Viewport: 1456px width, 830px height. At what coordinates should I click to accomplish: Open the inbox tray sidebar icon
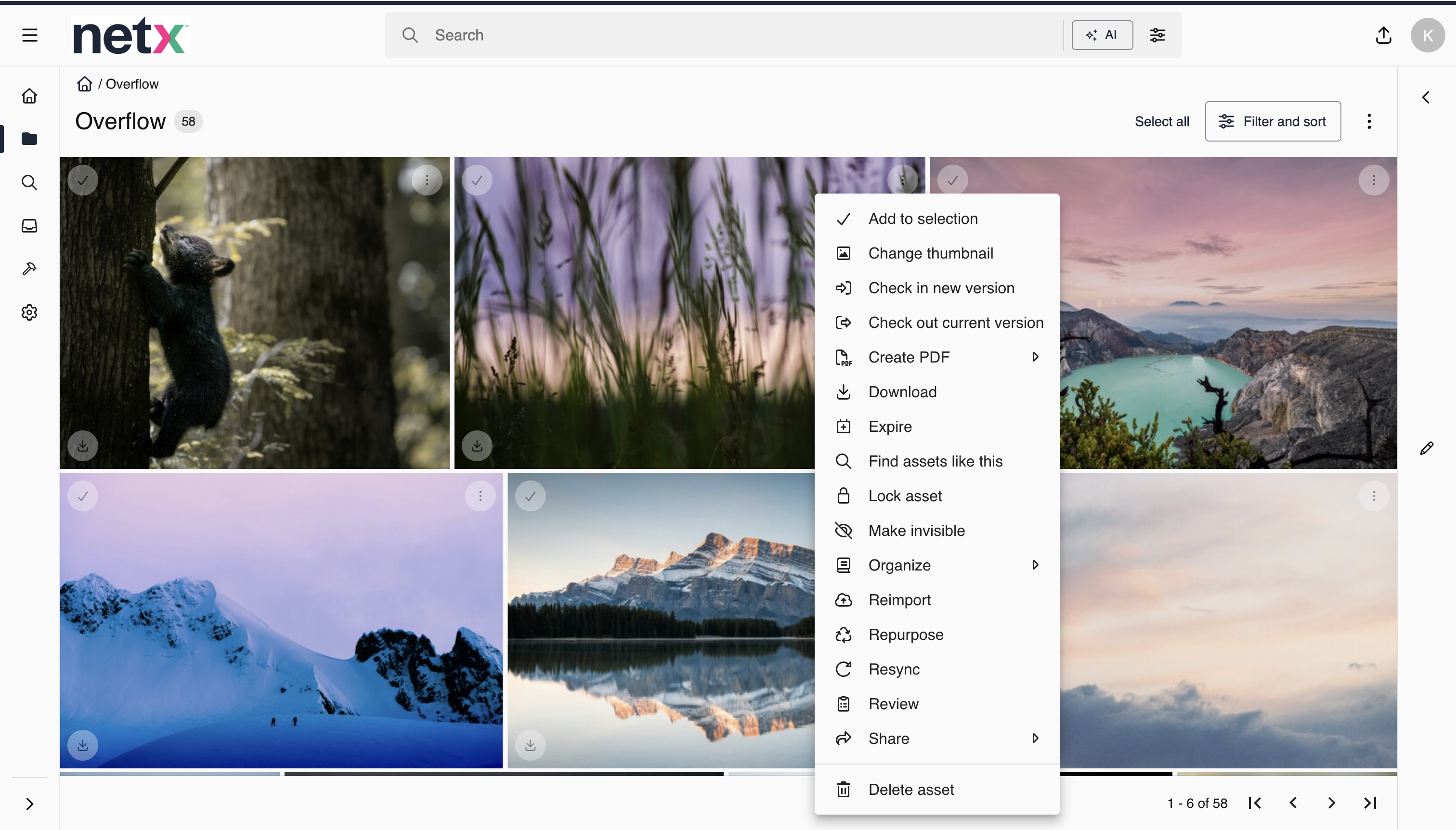(x=30, y=226)
